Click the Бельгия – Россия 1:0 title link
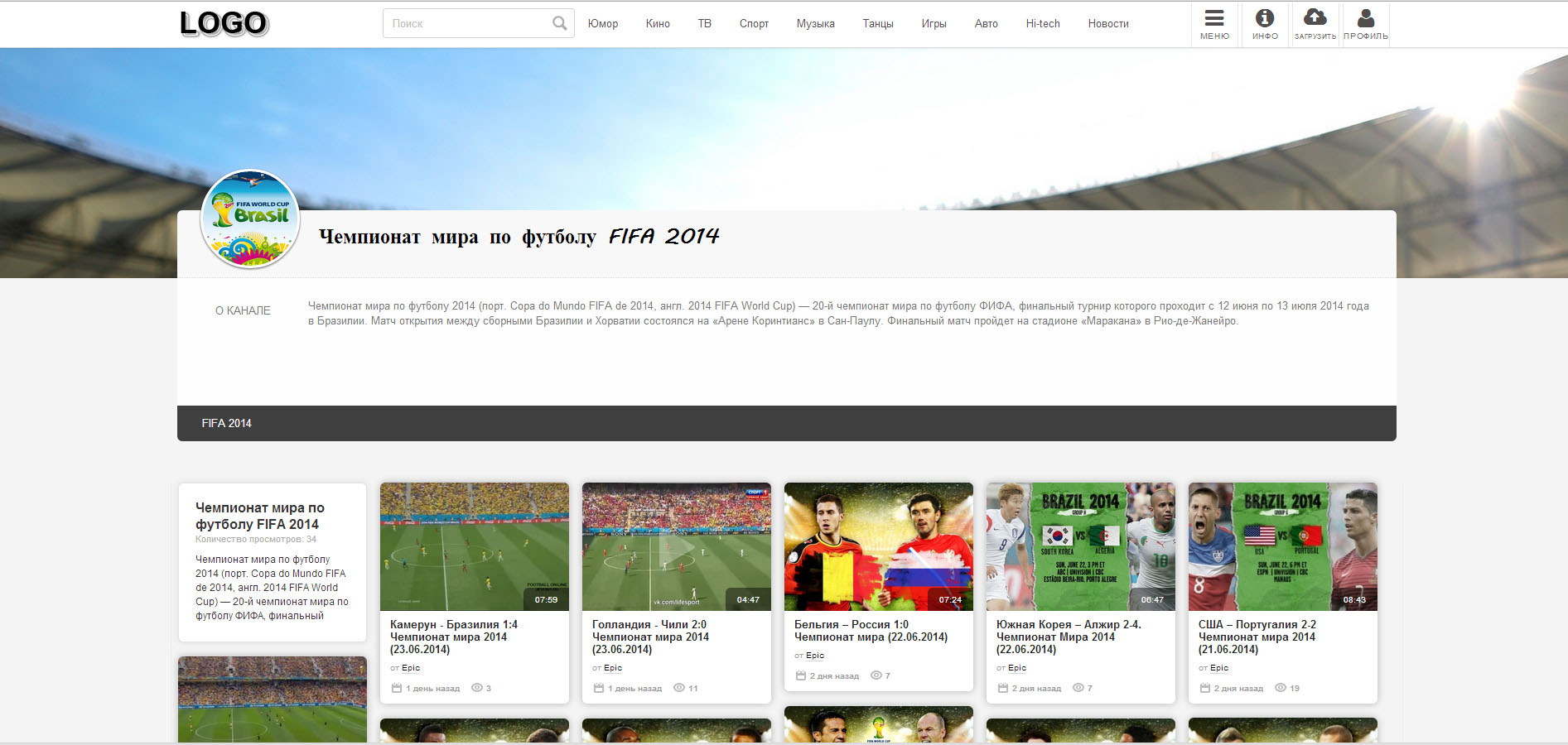 pos(871,631)
